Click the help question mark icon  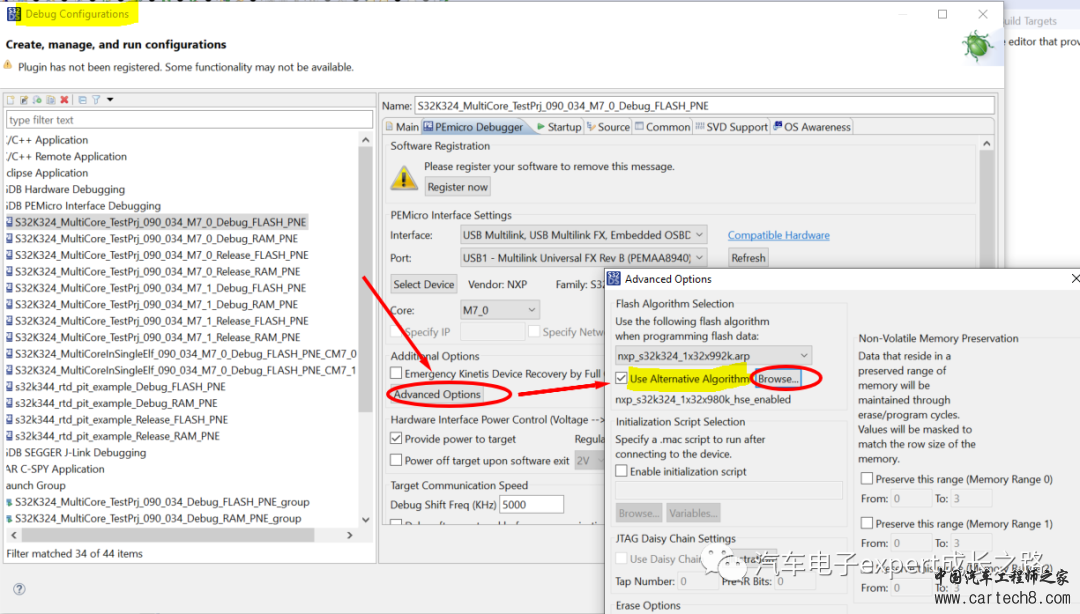[x=19, y=589]
